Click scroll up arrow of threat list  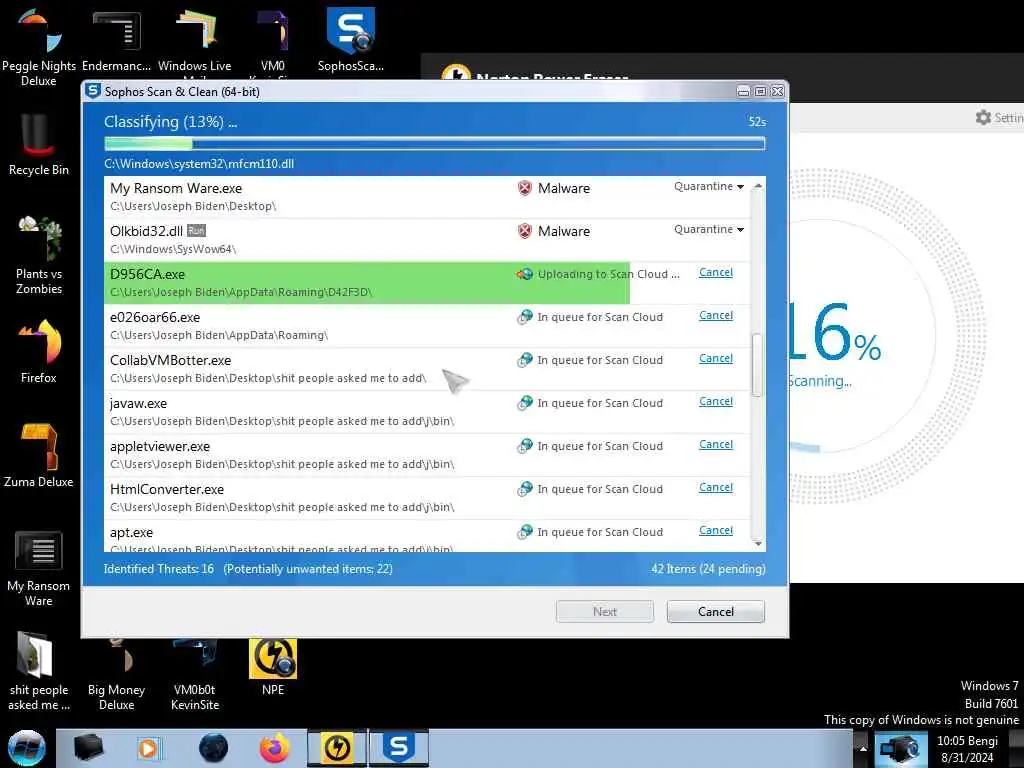(x=758, y=186)
